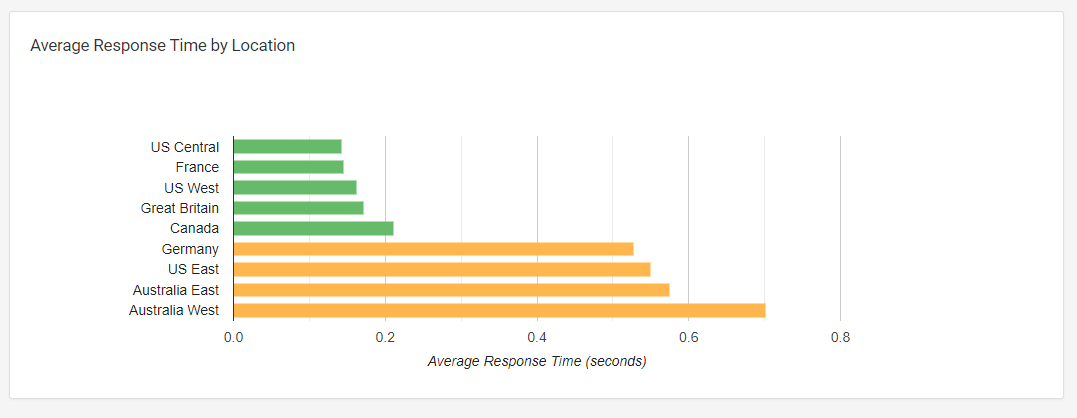Click the 0.4 x-axis tick label
Screen dimensions: 1077x418
coord(537,337)
